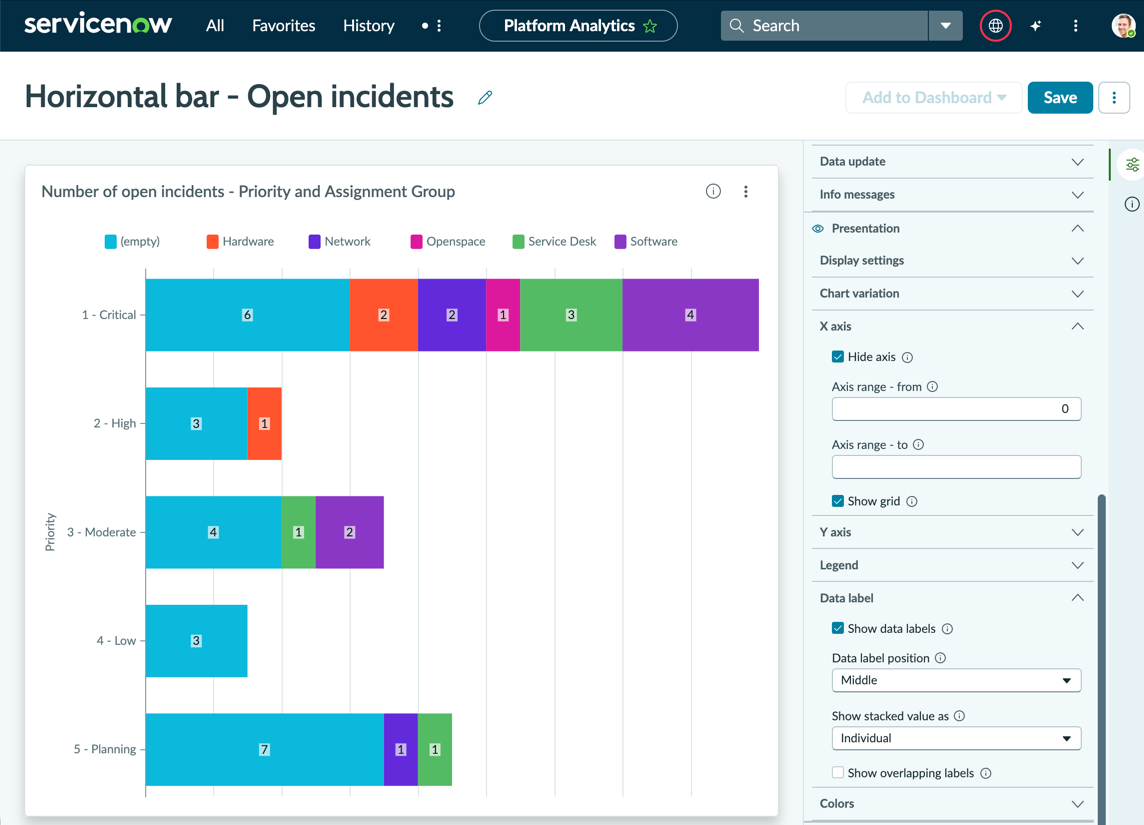Screen dimensions: 1144x825
Task: Enable Show overlapping labels
Action: coord(838,772)
